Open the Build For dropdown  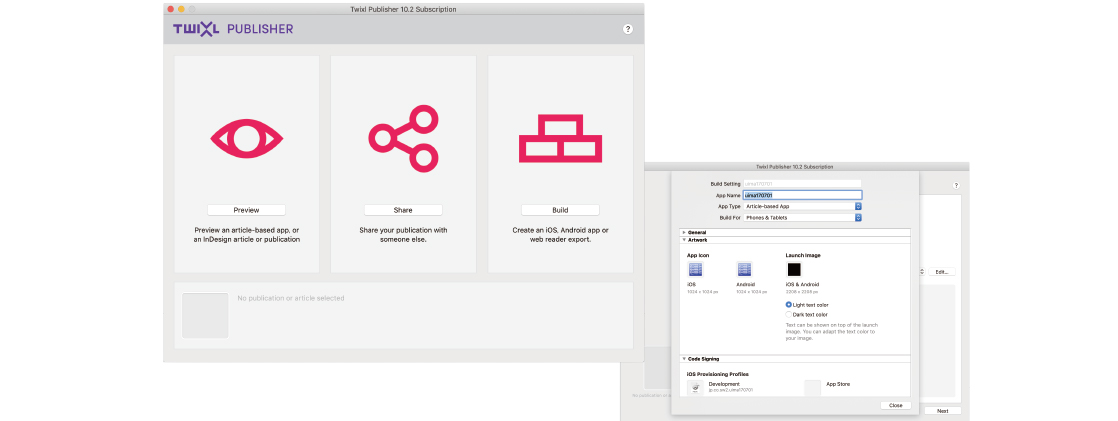803,218
